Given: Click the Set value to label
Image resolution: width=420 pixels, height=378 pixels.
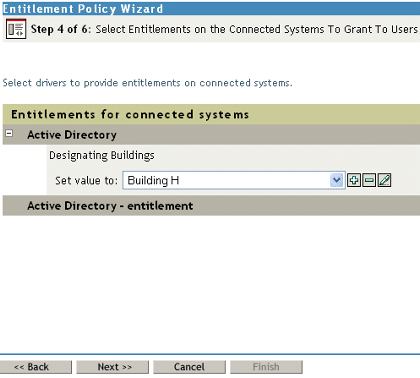Looking at the screenshot, I should pyautogui.click(x=86, y=181).
